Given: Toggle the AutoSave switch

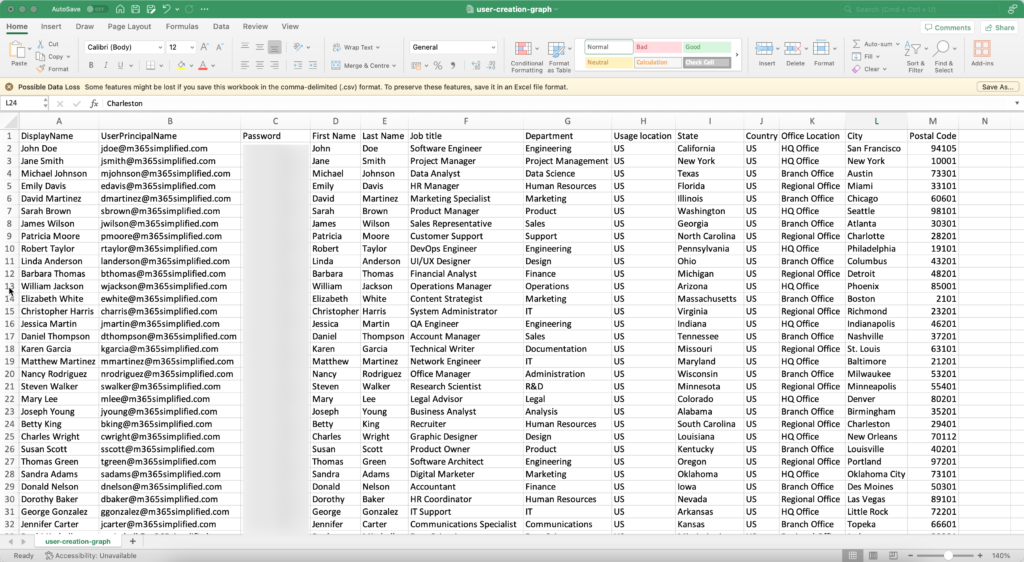Looking at the screenshot, I should tap(97, 9).
